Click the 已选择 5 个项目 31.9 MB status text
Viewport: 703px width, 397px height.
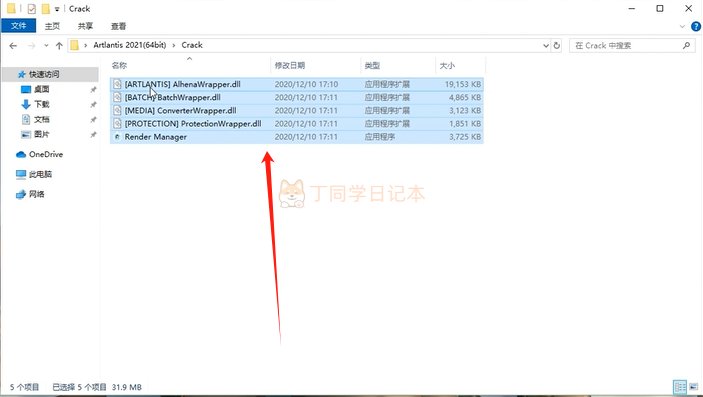click(97, 387)
